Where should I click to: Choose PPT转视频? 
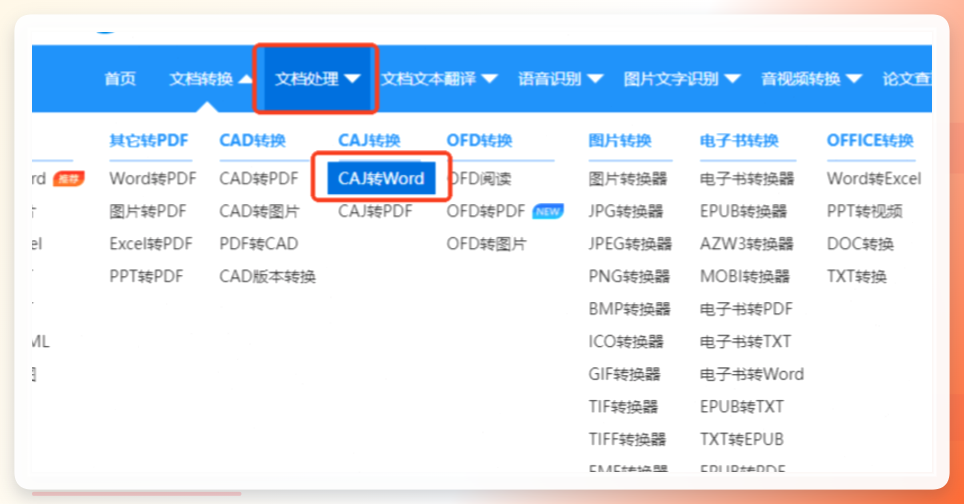pyautogui.click(x=864, y=211)
